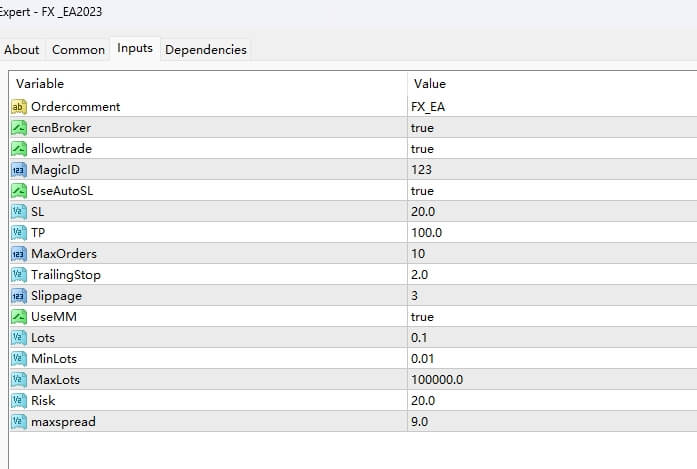
Task: Click the string icon beside Ordercomment
Action: tap(19, 106)
